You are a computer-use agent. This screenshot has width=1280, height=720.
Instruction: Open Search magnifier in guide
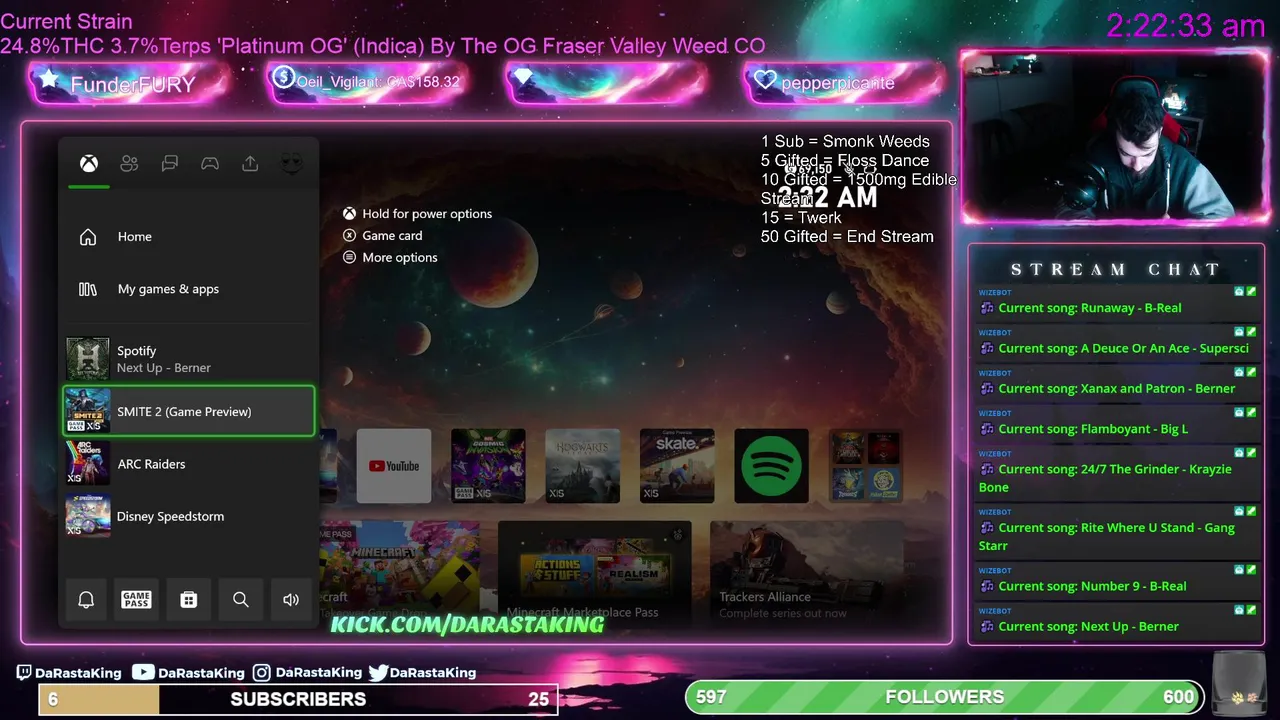pyautogui.click(x=241, y=599)
